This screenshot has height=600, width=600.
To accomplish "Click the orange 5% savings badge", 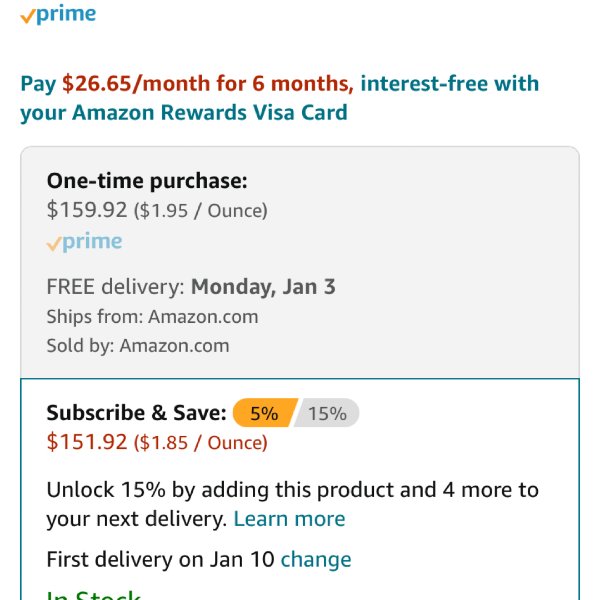I will point(265,413).
